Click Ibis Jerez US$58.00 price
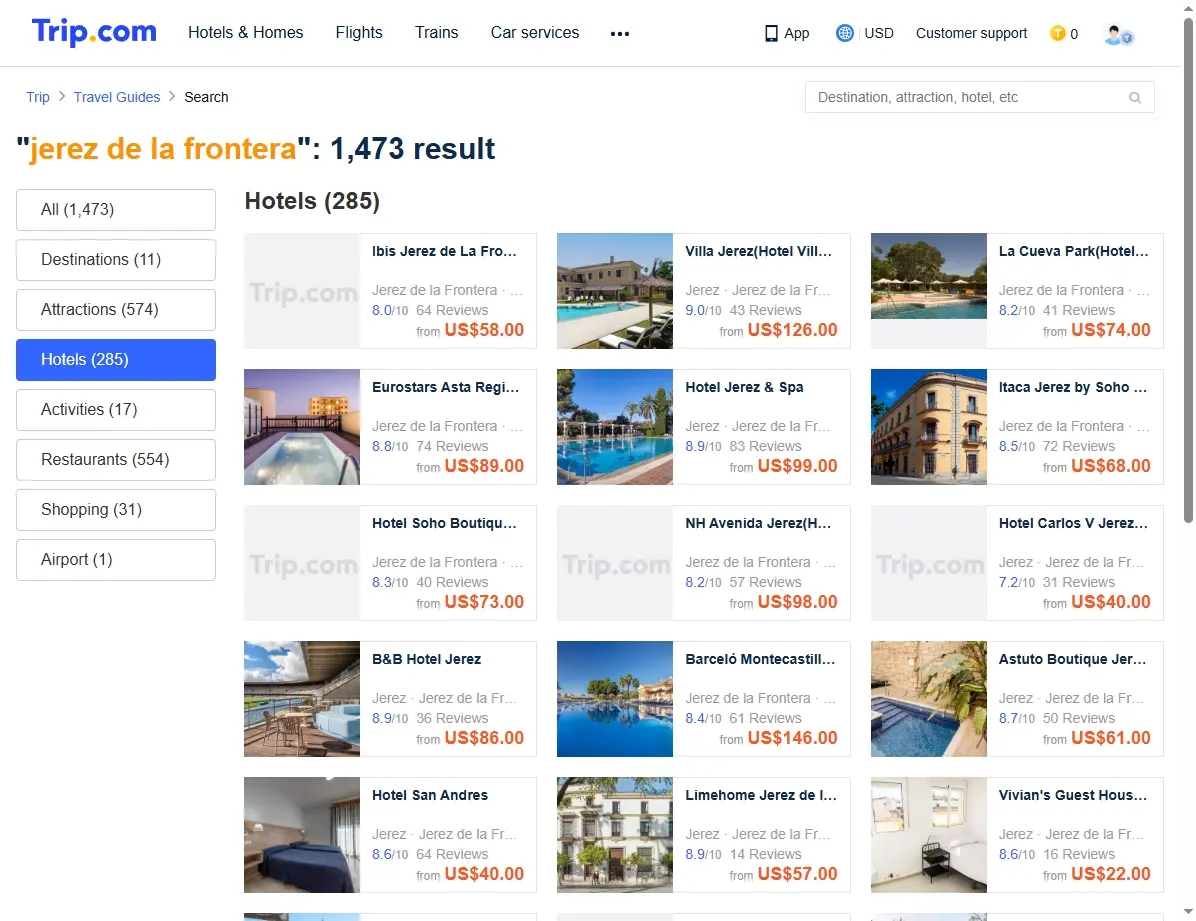The width and height of the screenshot is (1196, 921). [484, 330]
